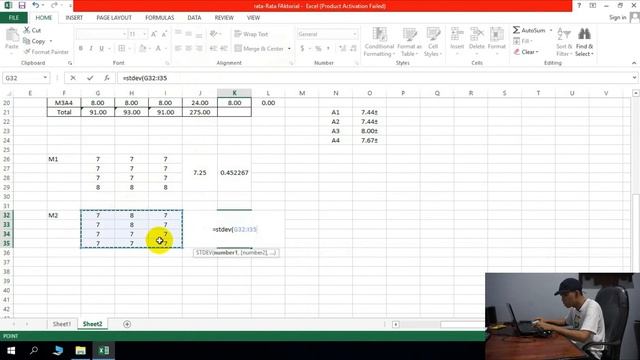Open the Name Box dropdown arrow

[45, 78]
